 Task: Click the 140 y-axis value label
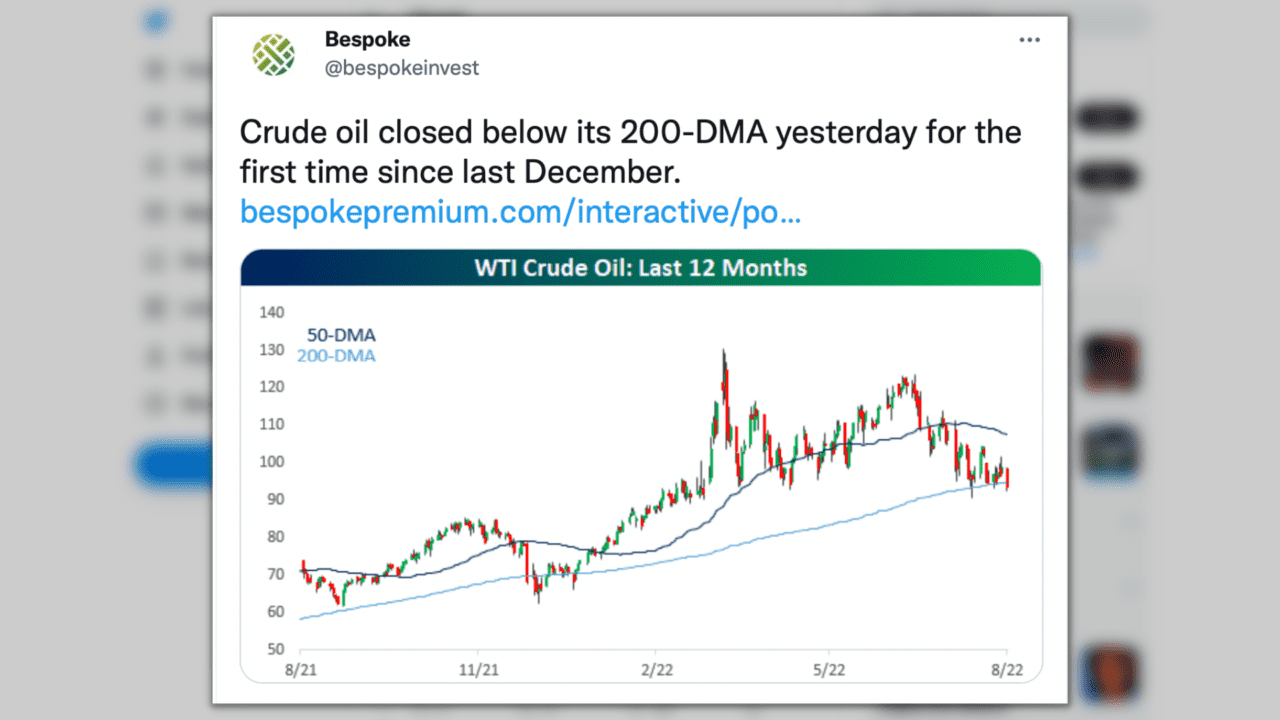[272, 312]
